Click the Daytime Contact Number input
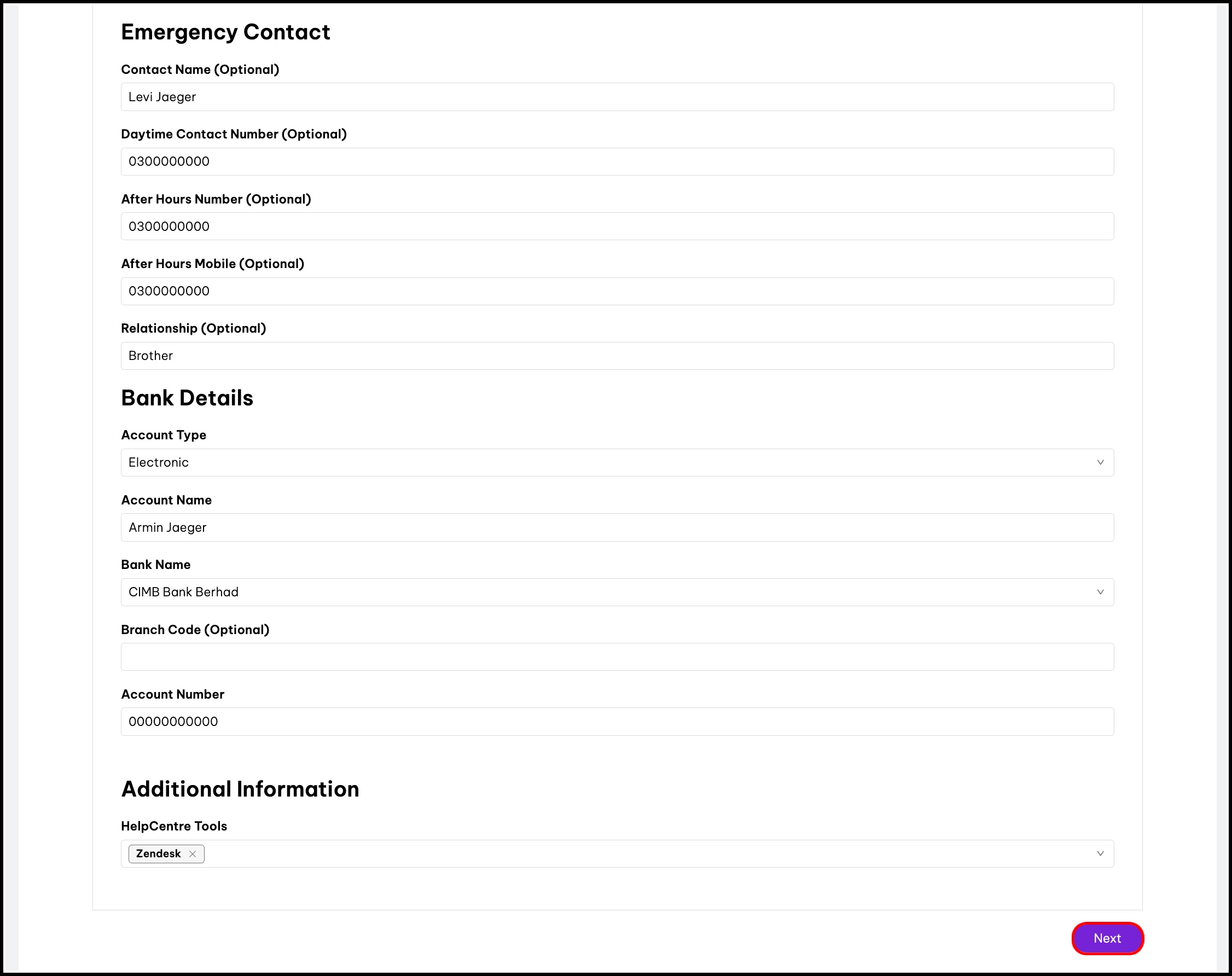 pyautogui.click(x=617, y=162)
